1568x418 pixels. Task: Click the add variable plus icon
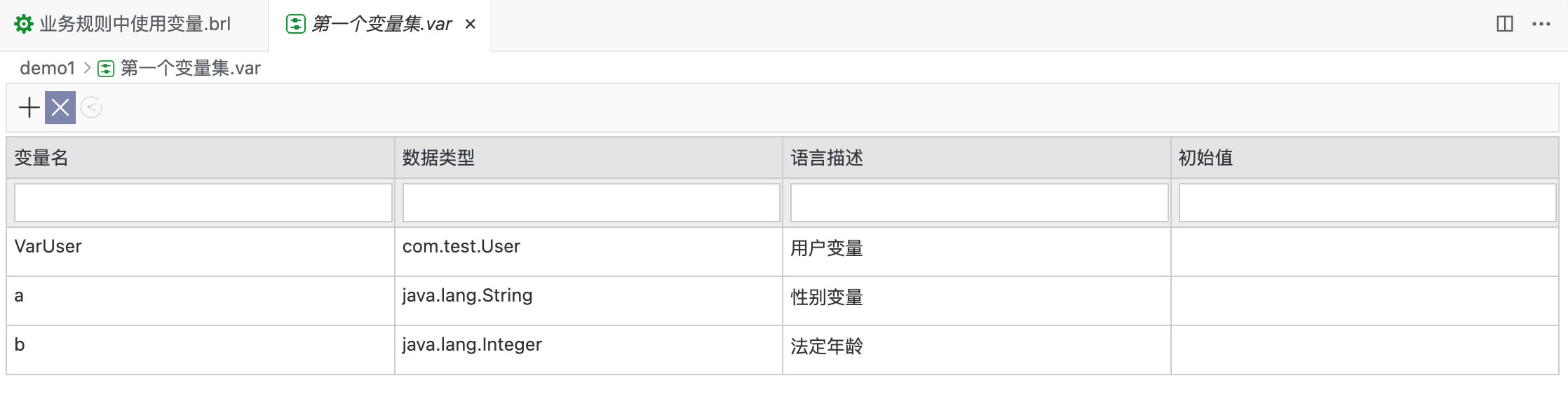pos(29,107)
